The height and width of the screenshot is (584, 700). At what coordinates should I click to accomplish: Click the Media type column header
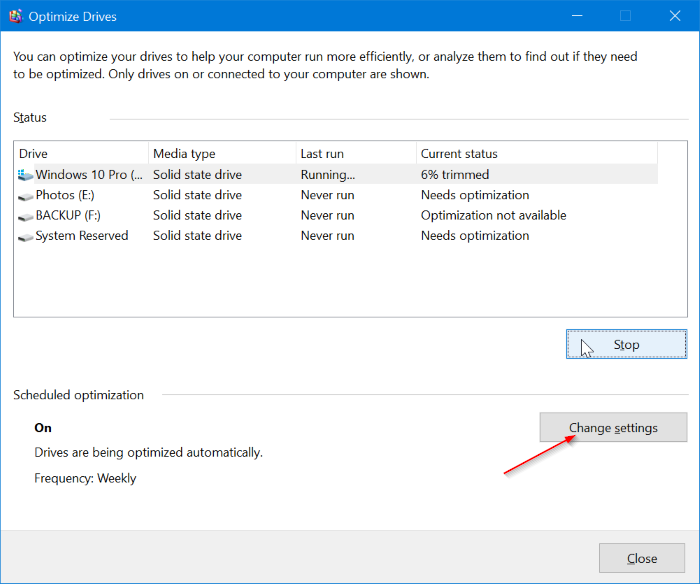click(x=222, y=154)
